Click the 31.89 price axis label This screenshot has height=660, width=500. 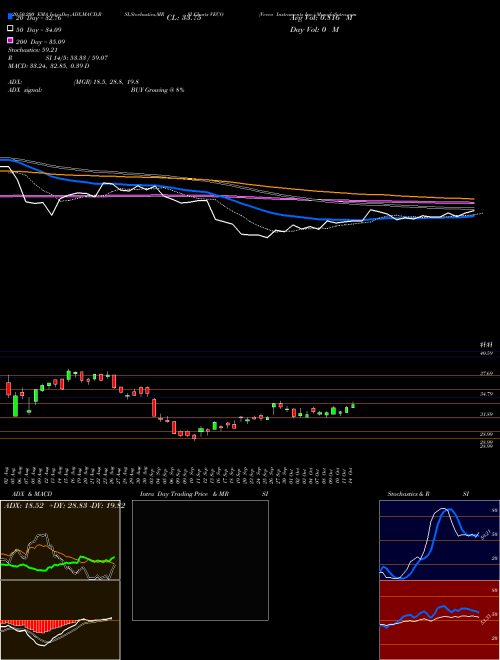tap(487, 414)
